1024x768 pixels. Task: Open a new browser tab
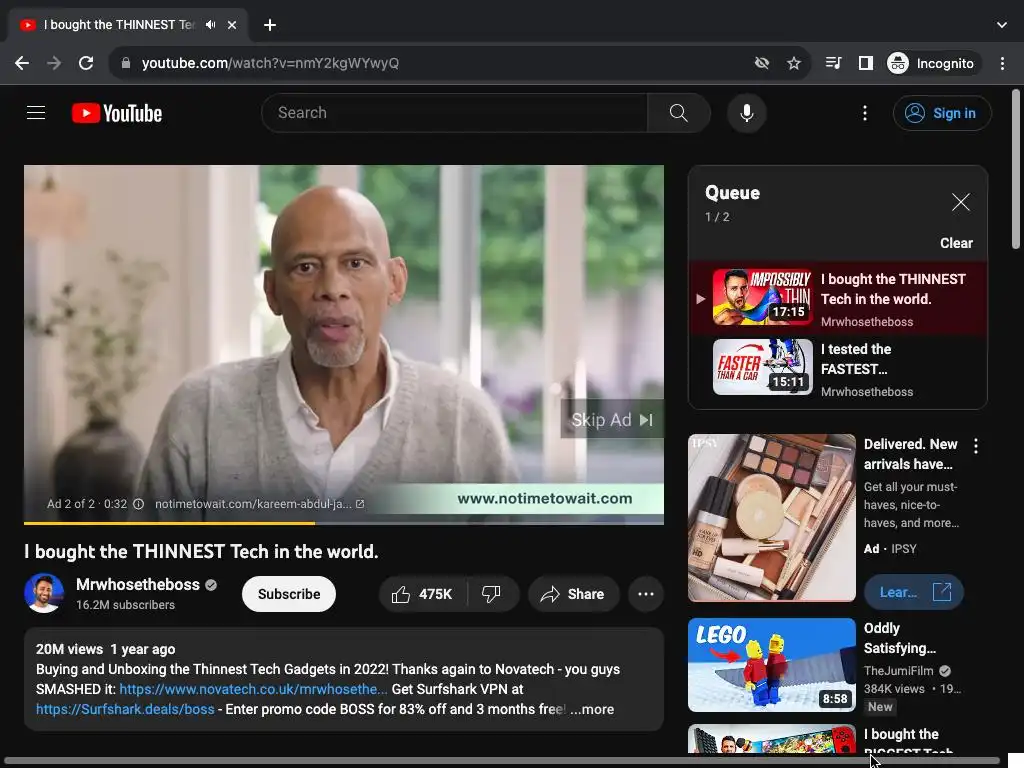[x=270, y=25]
